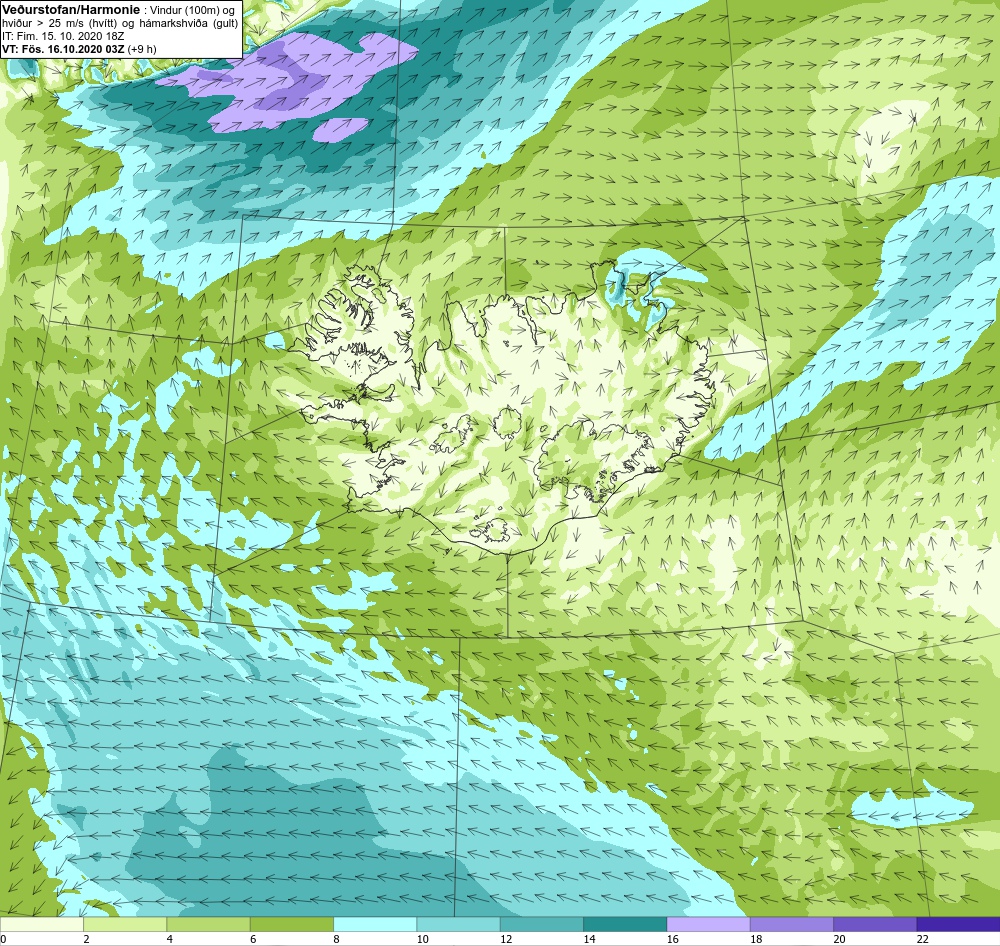Image resolution: width=1000 pixels, height=946 pixels.
Task: Click the 8–10 m/s light cyan legend swatch
Action: tap(375, 924)
